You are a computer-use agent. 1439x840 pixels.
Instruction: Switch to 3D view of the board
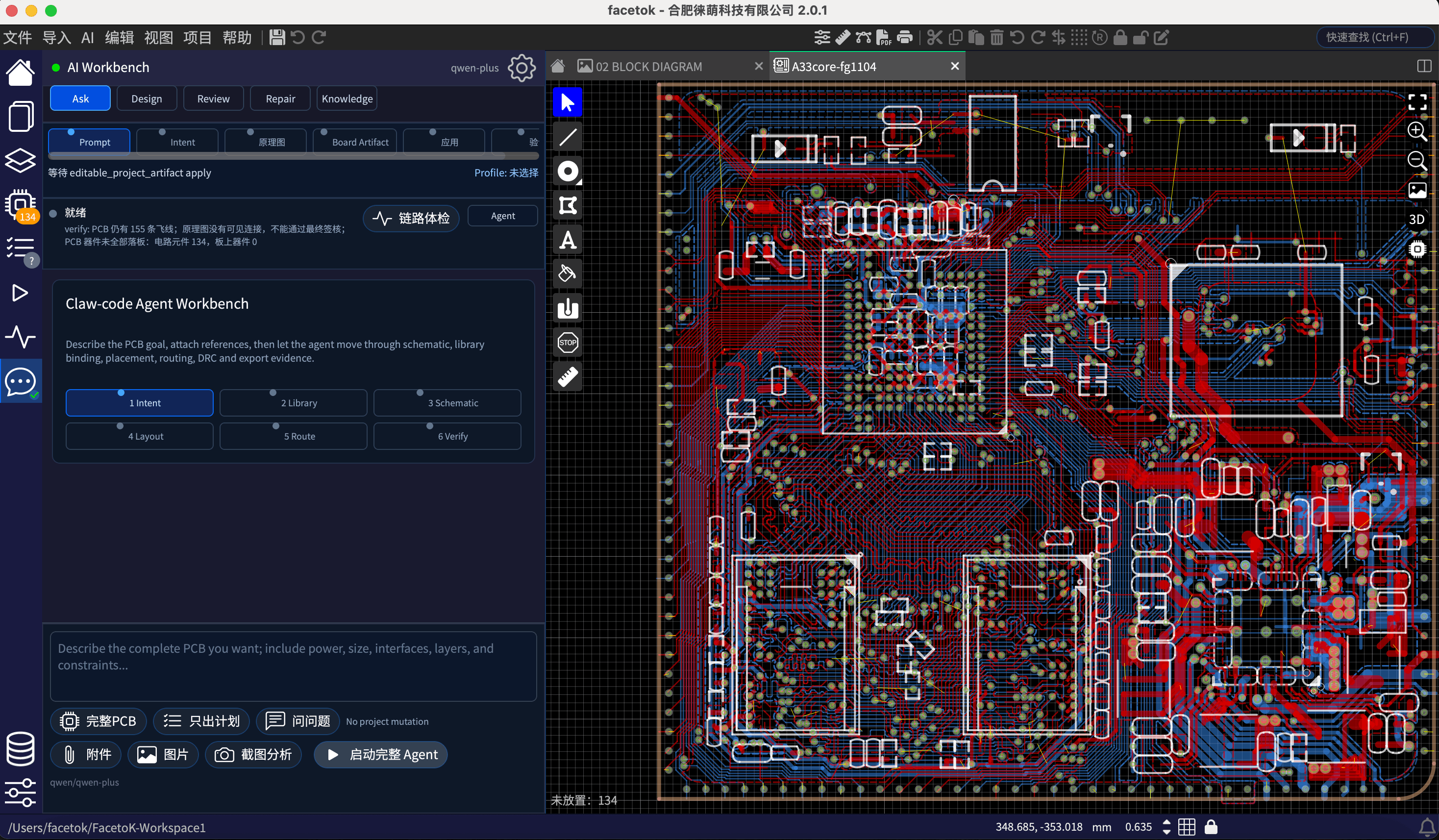(1417, 220)
